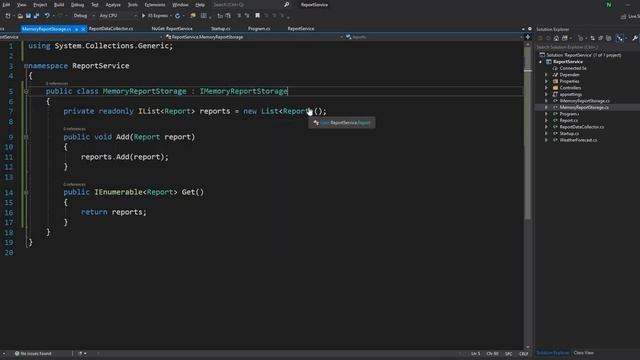Viewport: 640px width, 360px height.
Task: Open the reports member dropdown
Action: pos(433,37)
